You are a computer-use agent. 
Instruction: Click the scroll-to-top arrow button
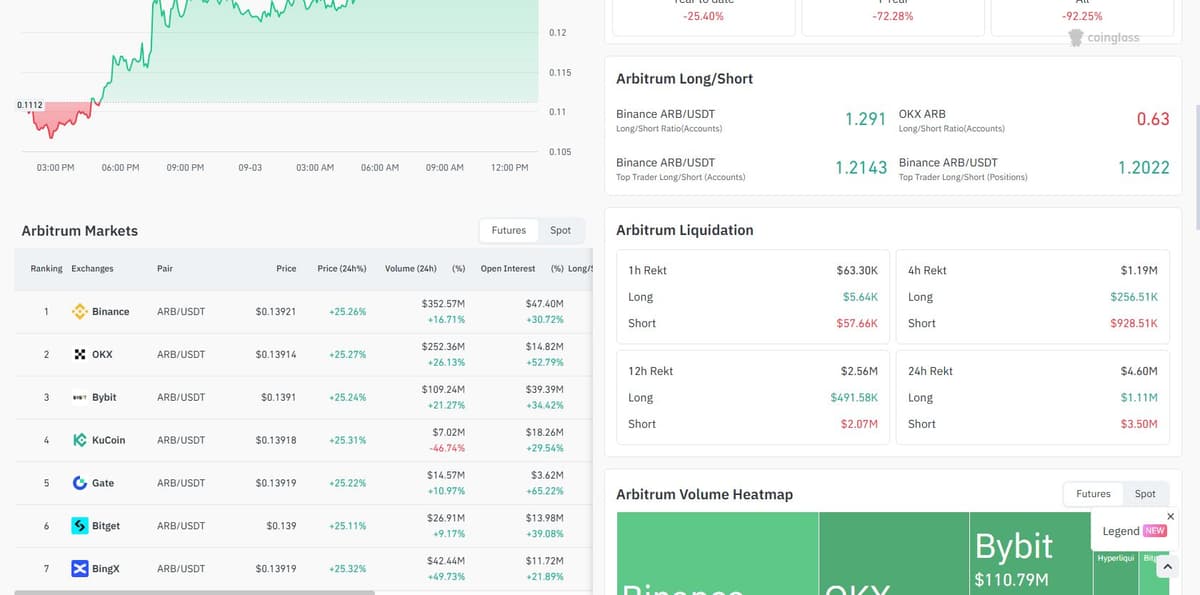[x=1167, y=567]
